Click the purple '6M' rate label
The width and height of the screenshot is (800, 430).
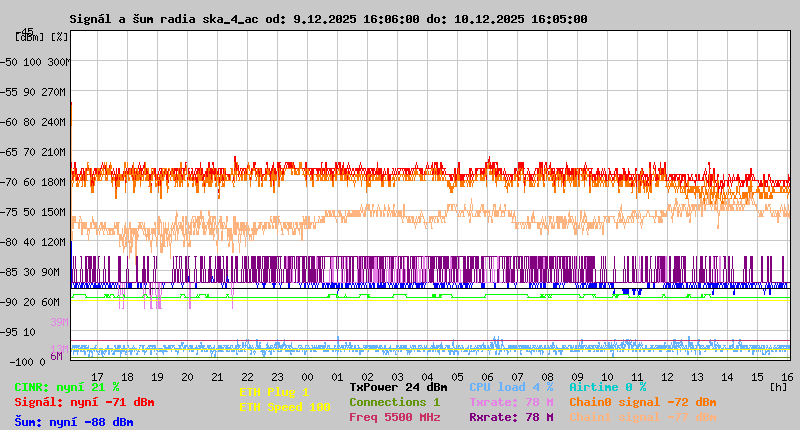[56, 356]
